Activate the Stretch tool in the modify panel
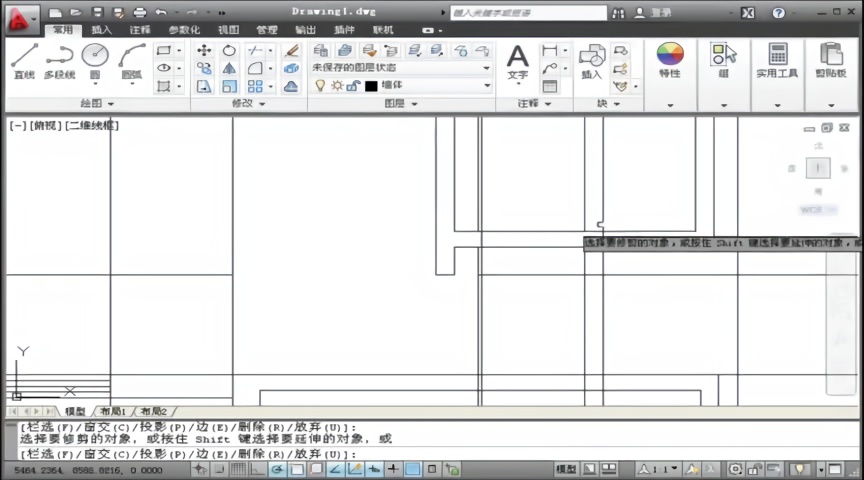 [x=204, y=86]
